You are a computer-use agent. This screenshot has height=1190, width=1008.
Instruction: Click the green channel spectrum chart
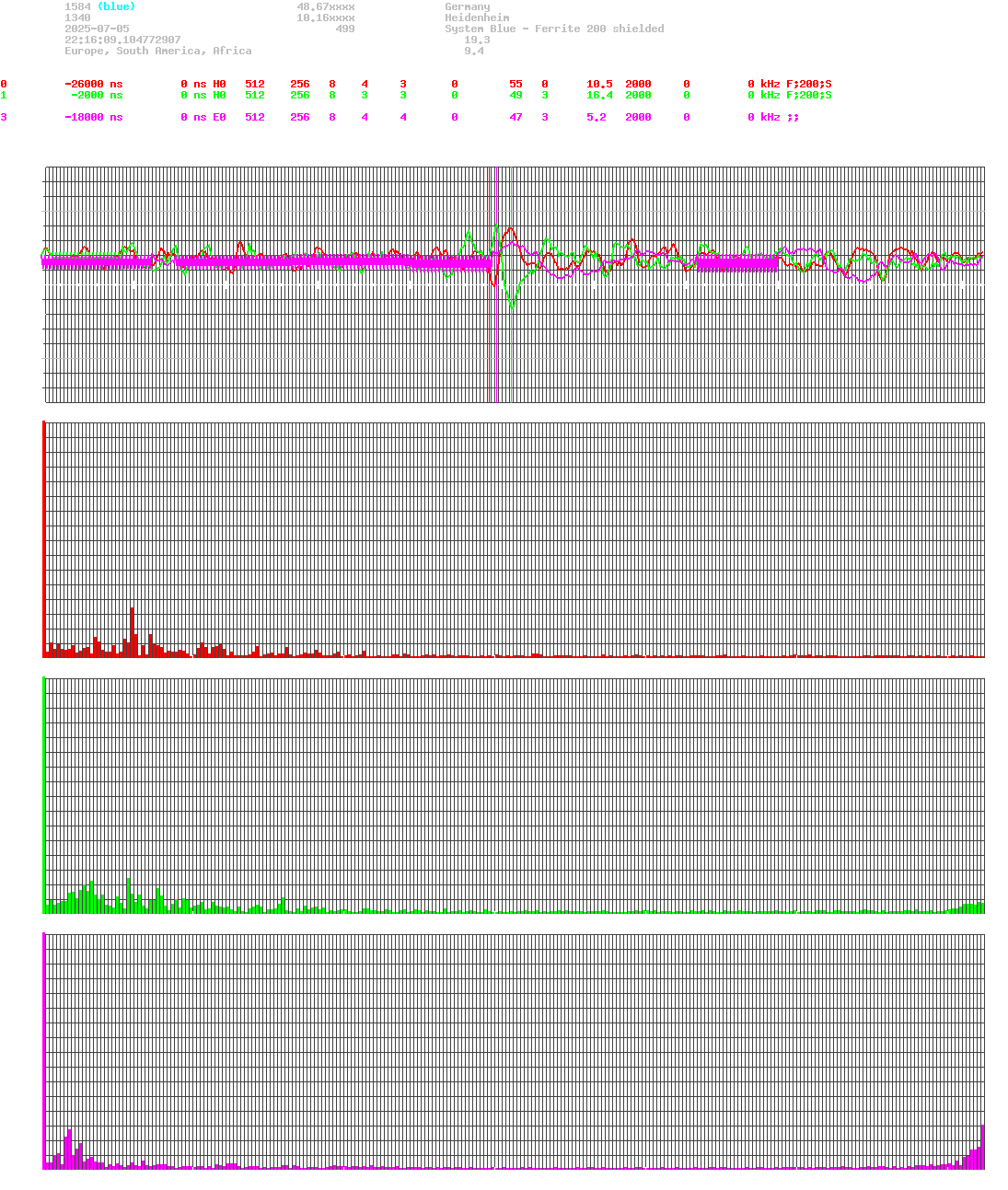(x=515, y=796)
